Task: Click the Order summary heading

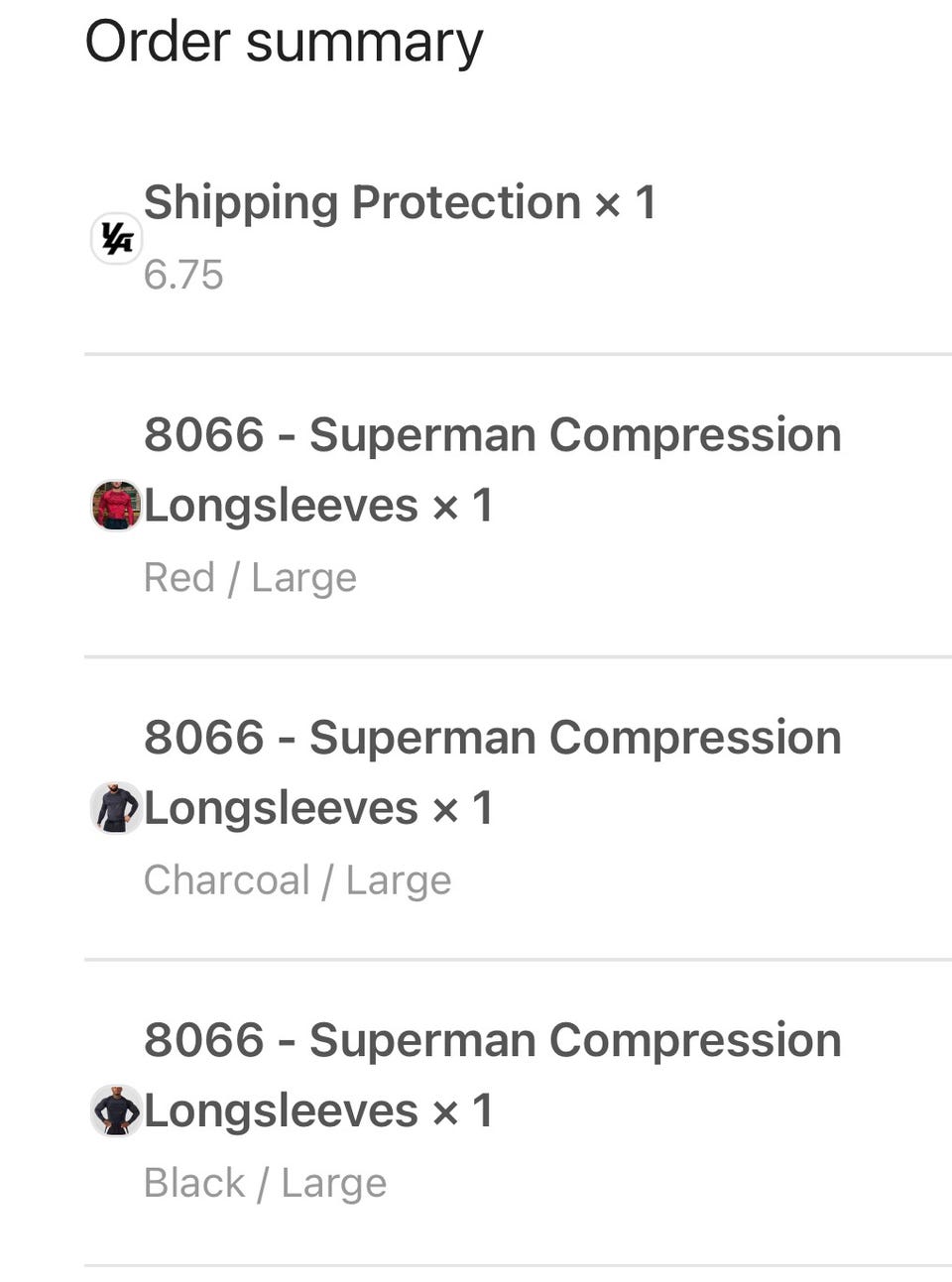Action: tap(284, 44)
